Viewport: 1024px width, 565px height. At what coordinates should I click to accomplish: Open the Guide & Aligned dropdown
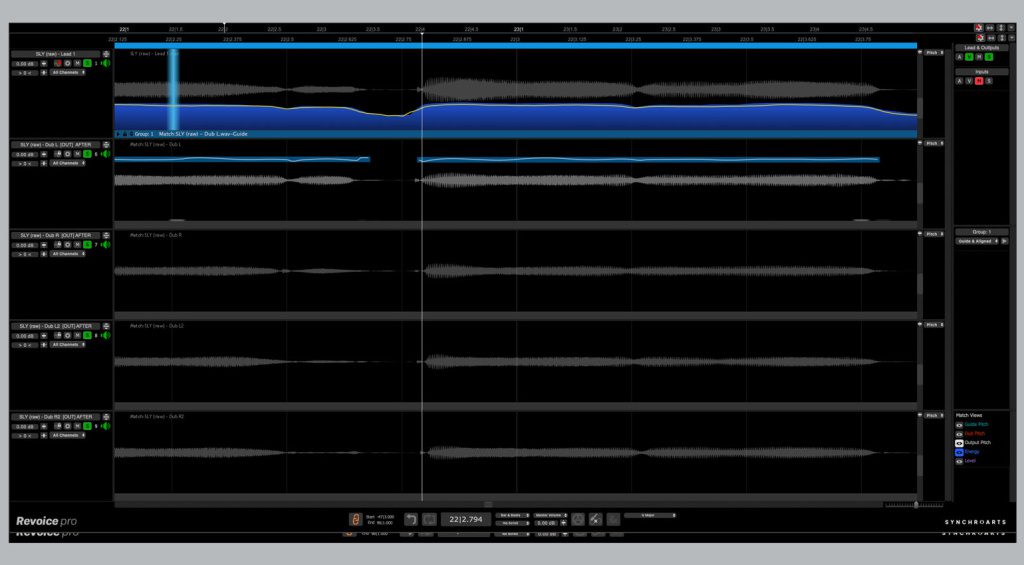pos(978,242)
